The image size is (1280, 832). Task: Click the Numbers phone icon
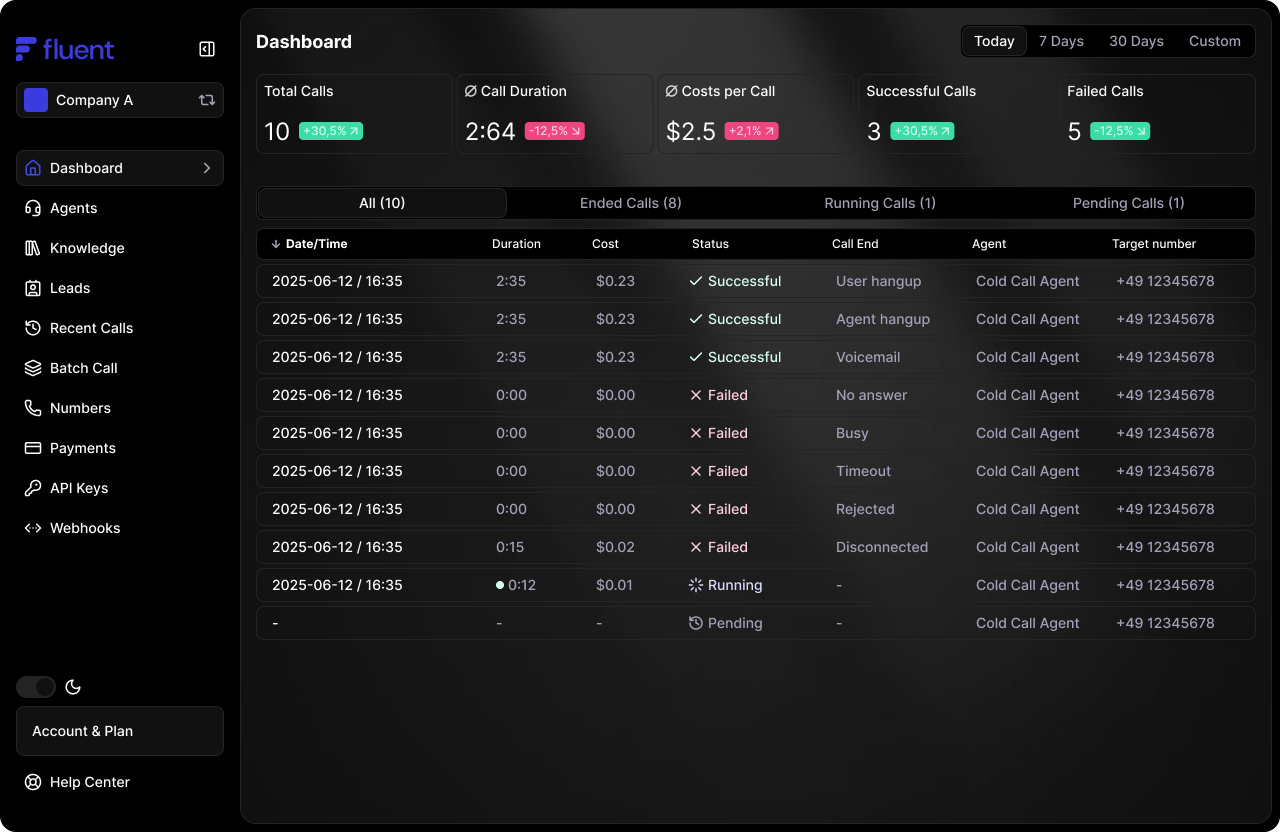point(33,408)
